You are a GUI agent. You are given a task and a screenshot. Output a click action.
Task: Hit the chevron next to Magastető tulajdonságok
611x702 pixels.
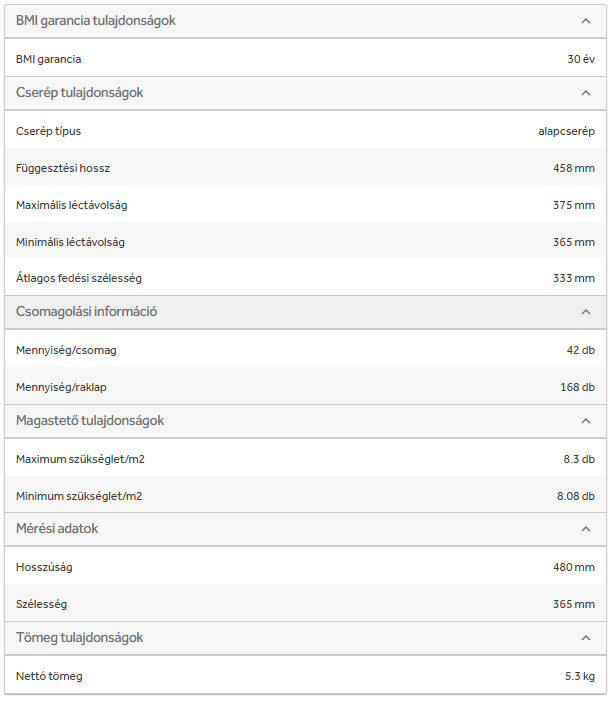[586, 421]
